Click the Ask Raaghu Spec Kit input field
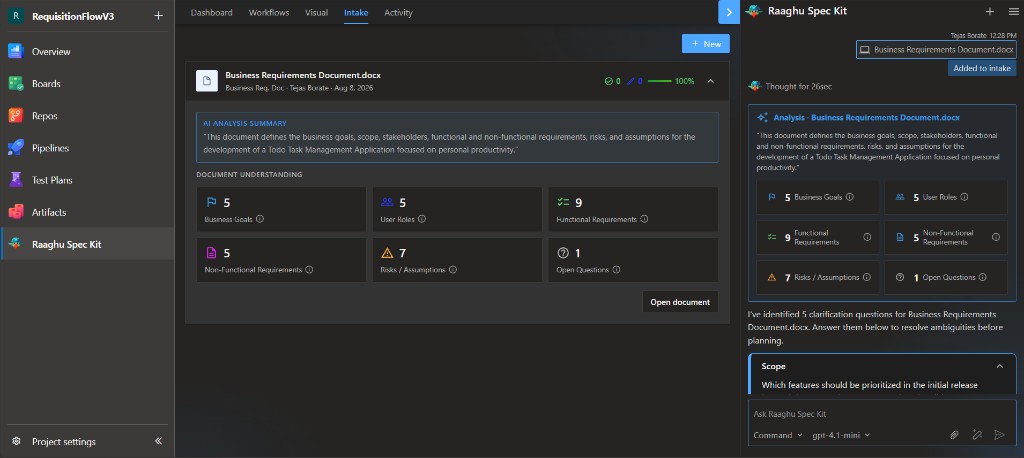Screen dimensions: 1024x458 click(x=882, y=414)
